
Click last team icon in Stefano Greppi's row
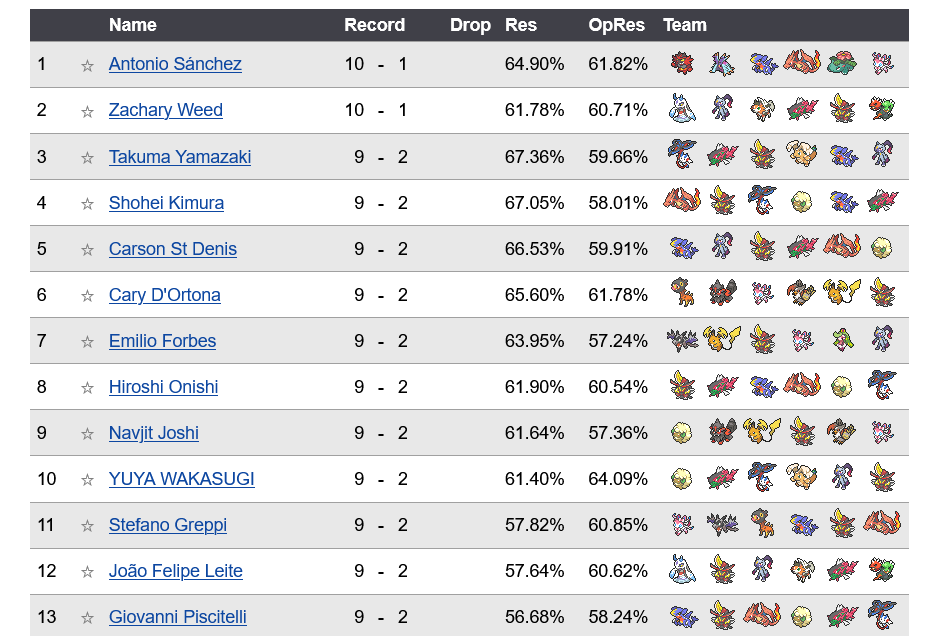(x=882, y=523)
